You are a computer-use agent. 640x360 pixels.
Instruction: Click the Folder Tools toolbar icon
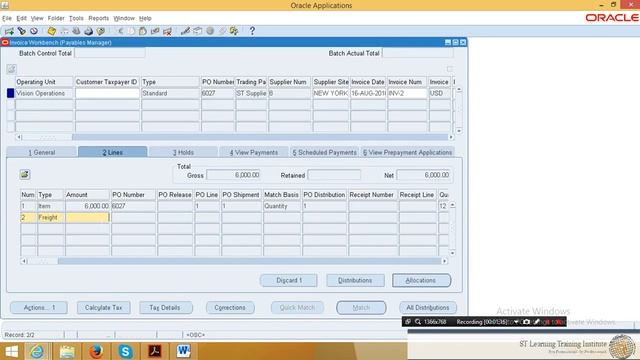point(234,31)
